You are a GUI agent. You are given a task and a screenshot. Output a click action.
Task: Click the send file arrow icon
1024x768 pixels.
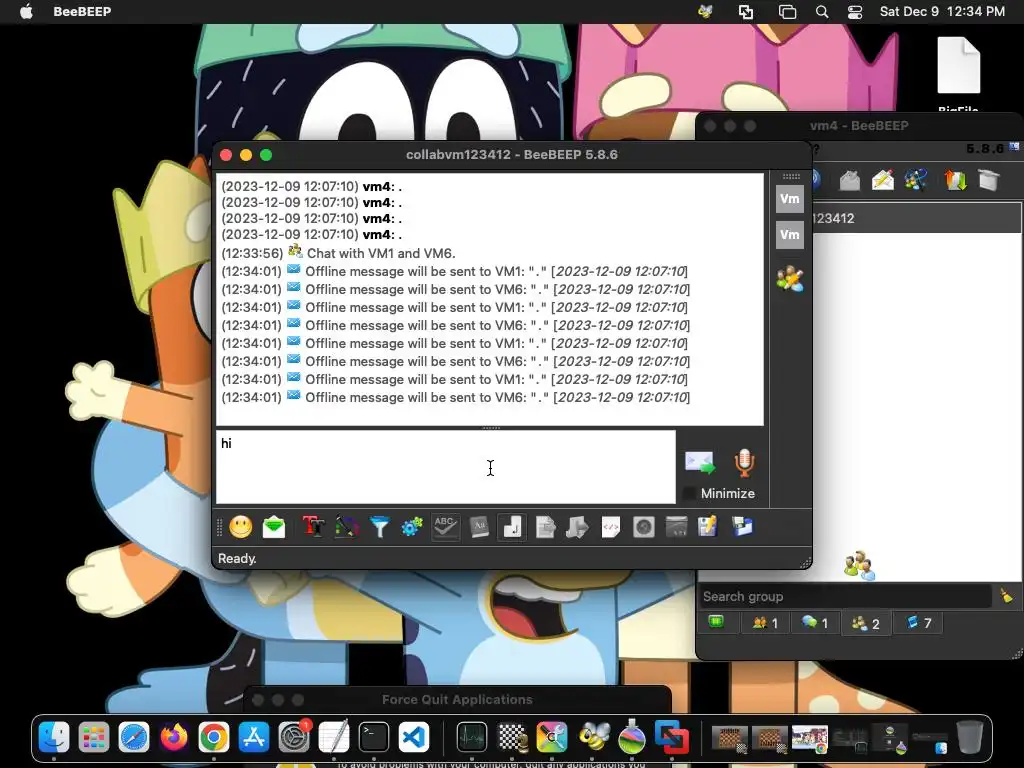pyautogui.click(x=577, y=527)
